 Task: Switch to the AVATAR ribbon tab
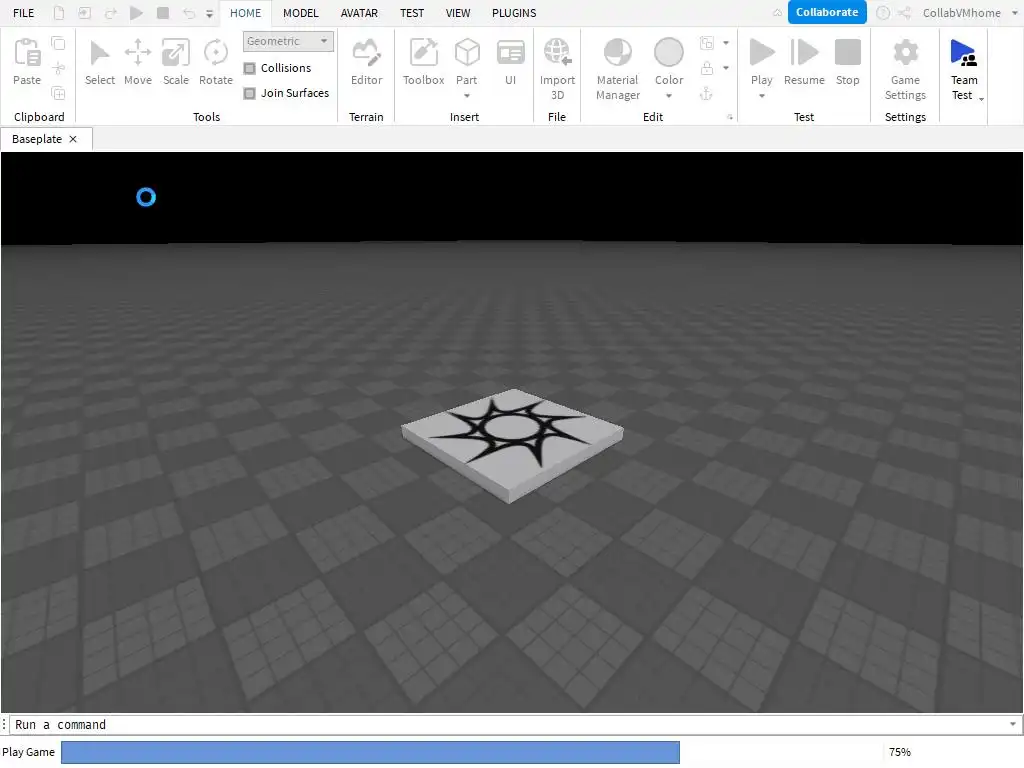pos(359,13)
